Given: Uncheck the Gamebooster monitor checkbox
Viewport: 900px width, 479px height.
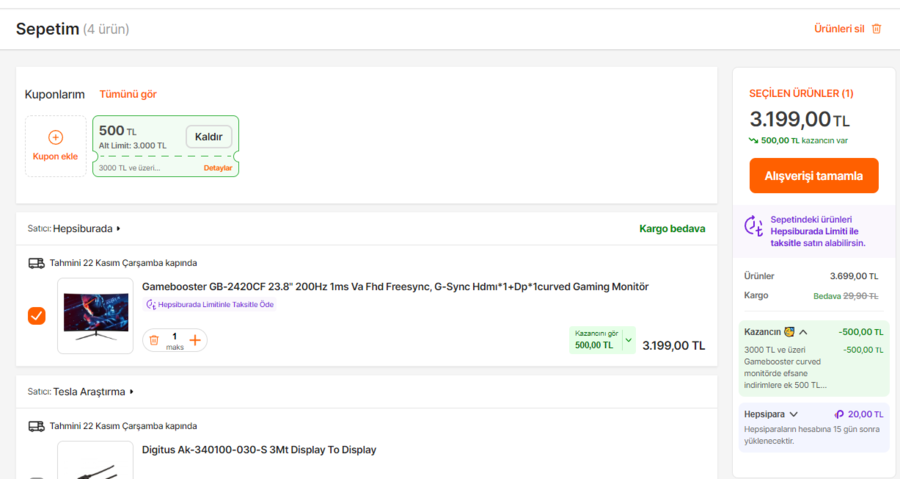Looking at the screenshot, I should pos(36,316).
